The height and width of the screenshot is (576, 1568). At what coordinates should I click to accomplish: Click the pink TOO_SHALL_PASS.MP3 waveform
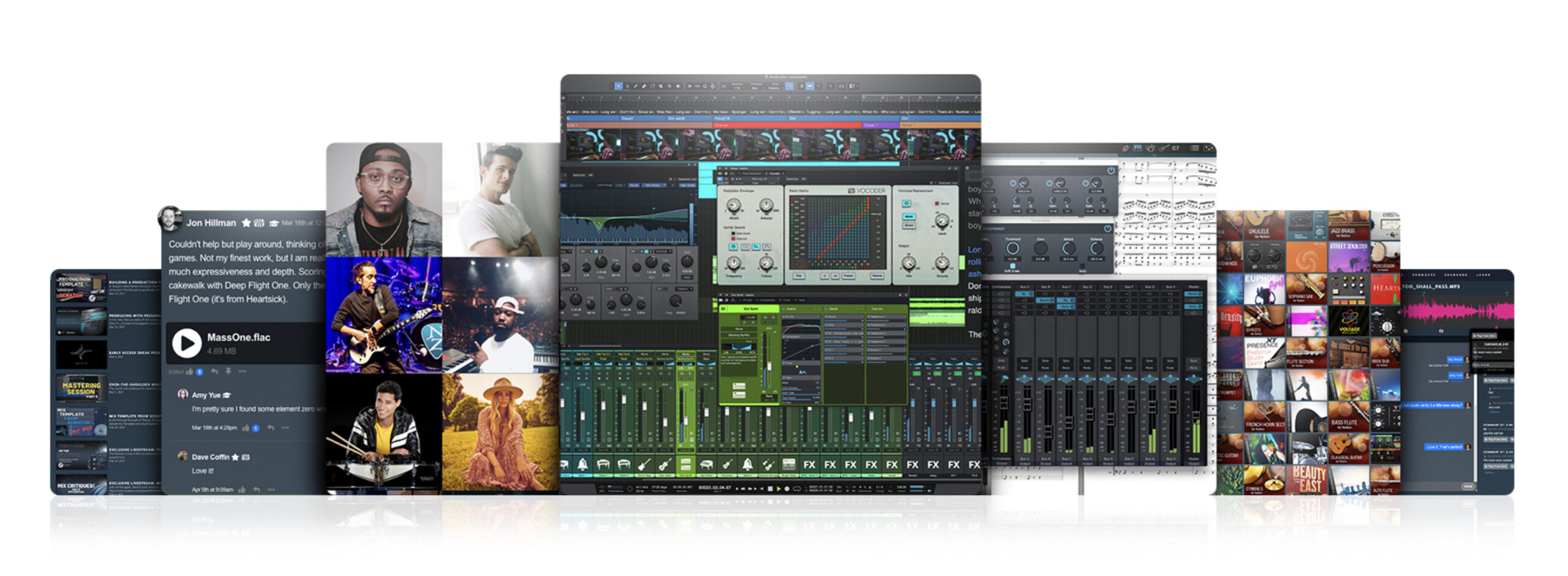click(1458, 311)
